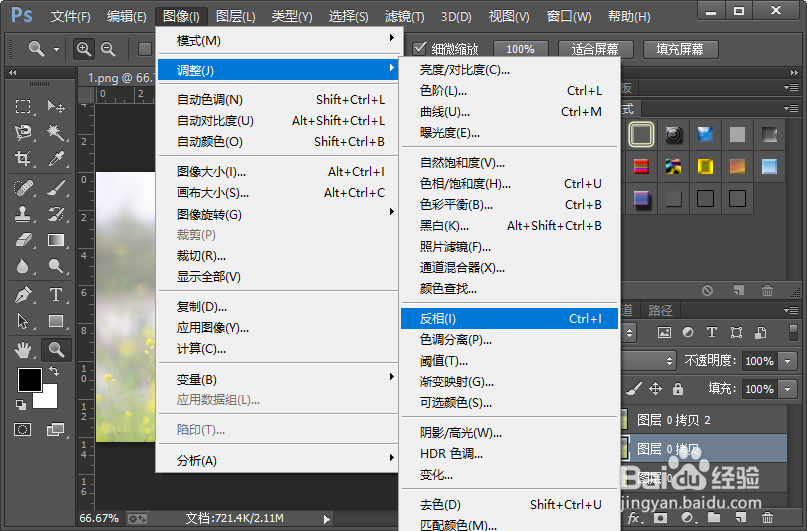Expand 图像旋转(G) submenu
The width and height of the screenshot is (807, 531).
click(x=278, y=214)
